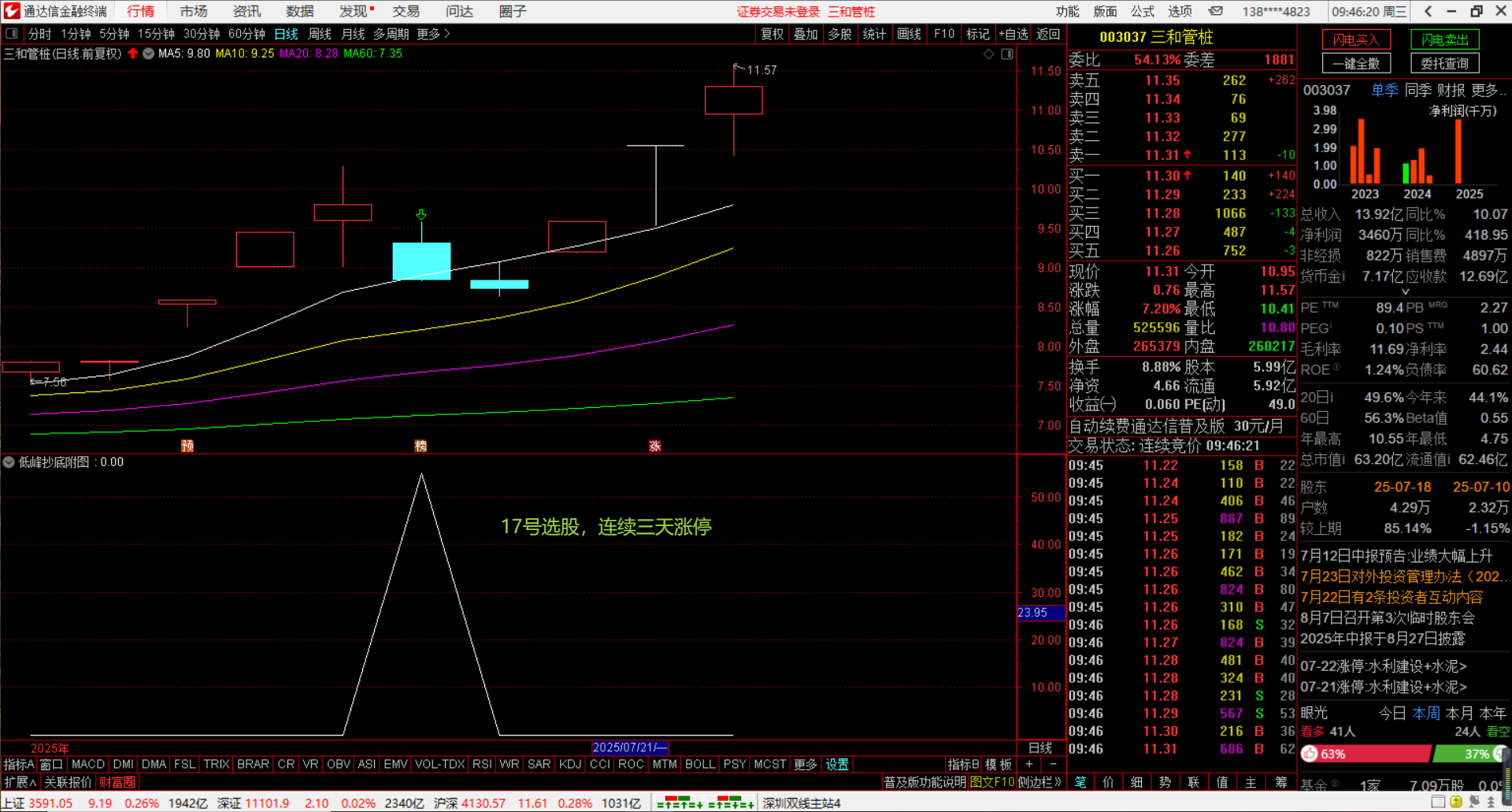Open 更多 indicators list in indicator bar
Viewport: 1512px width, 812px height.
click(x=806, y=764)
